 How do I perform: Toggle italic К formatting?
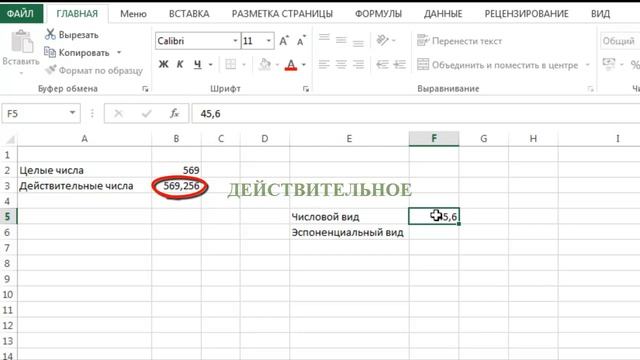(x=180, y=64)
